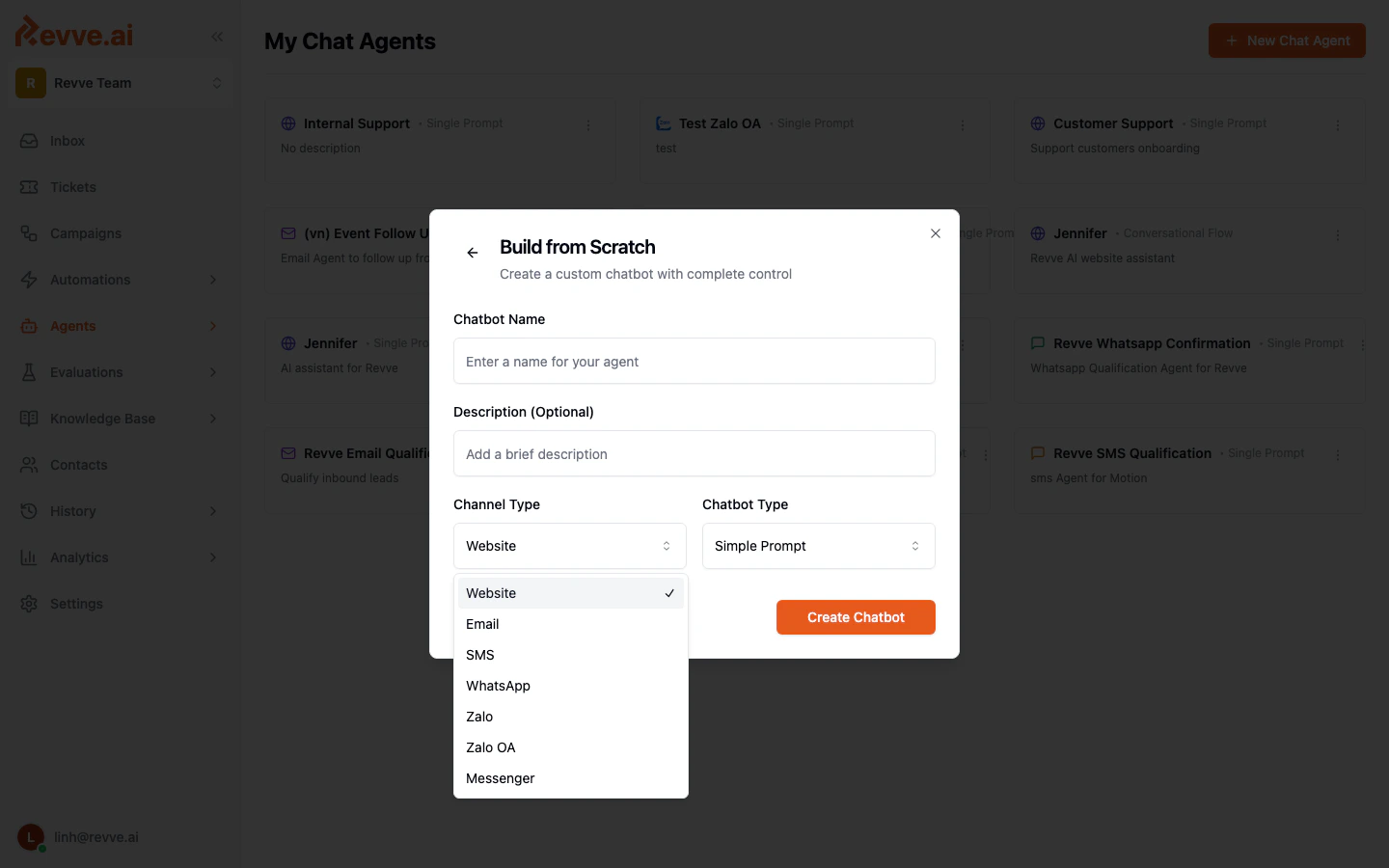The width and height of the screenshot is (1389, 868).
Task: Expand the History submenu
Action: [72, 511]
